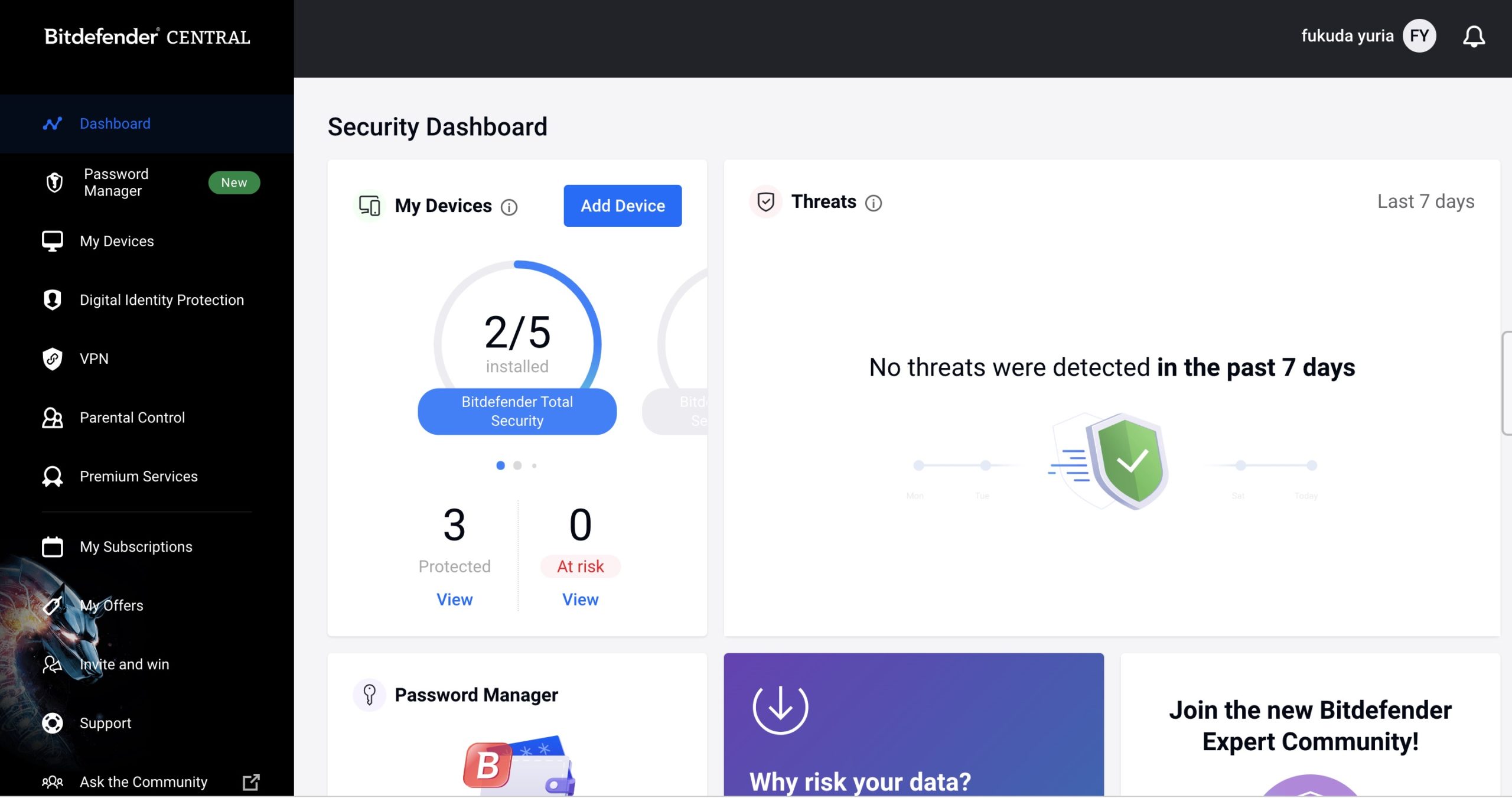Click the 2/5 installed progress ring

517,331
